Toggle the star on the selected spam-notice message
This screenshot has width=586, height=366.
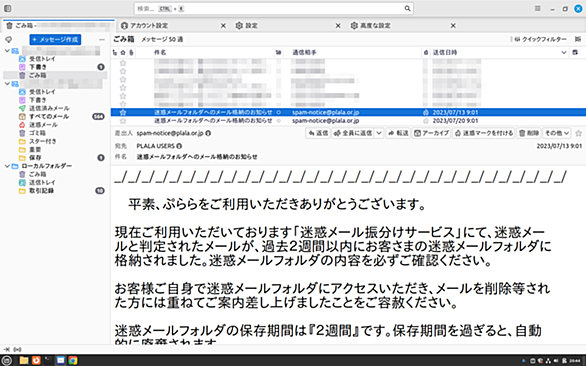(123, 112)
